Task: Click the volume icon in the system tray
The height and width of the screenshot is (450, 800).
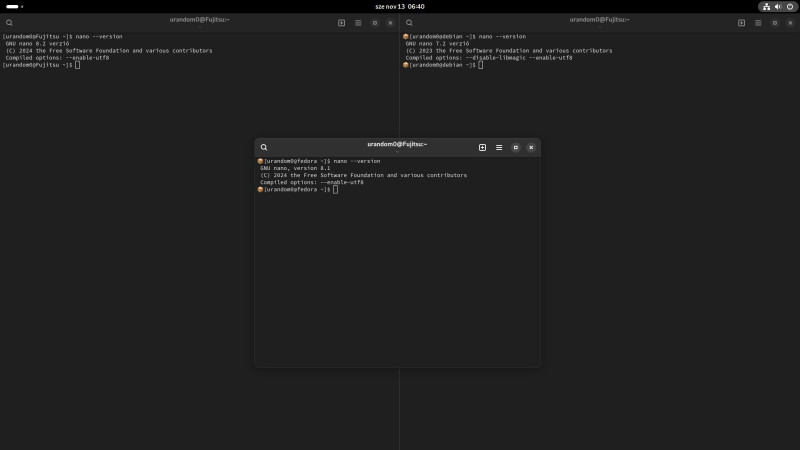Action: [x=778, y=7]
